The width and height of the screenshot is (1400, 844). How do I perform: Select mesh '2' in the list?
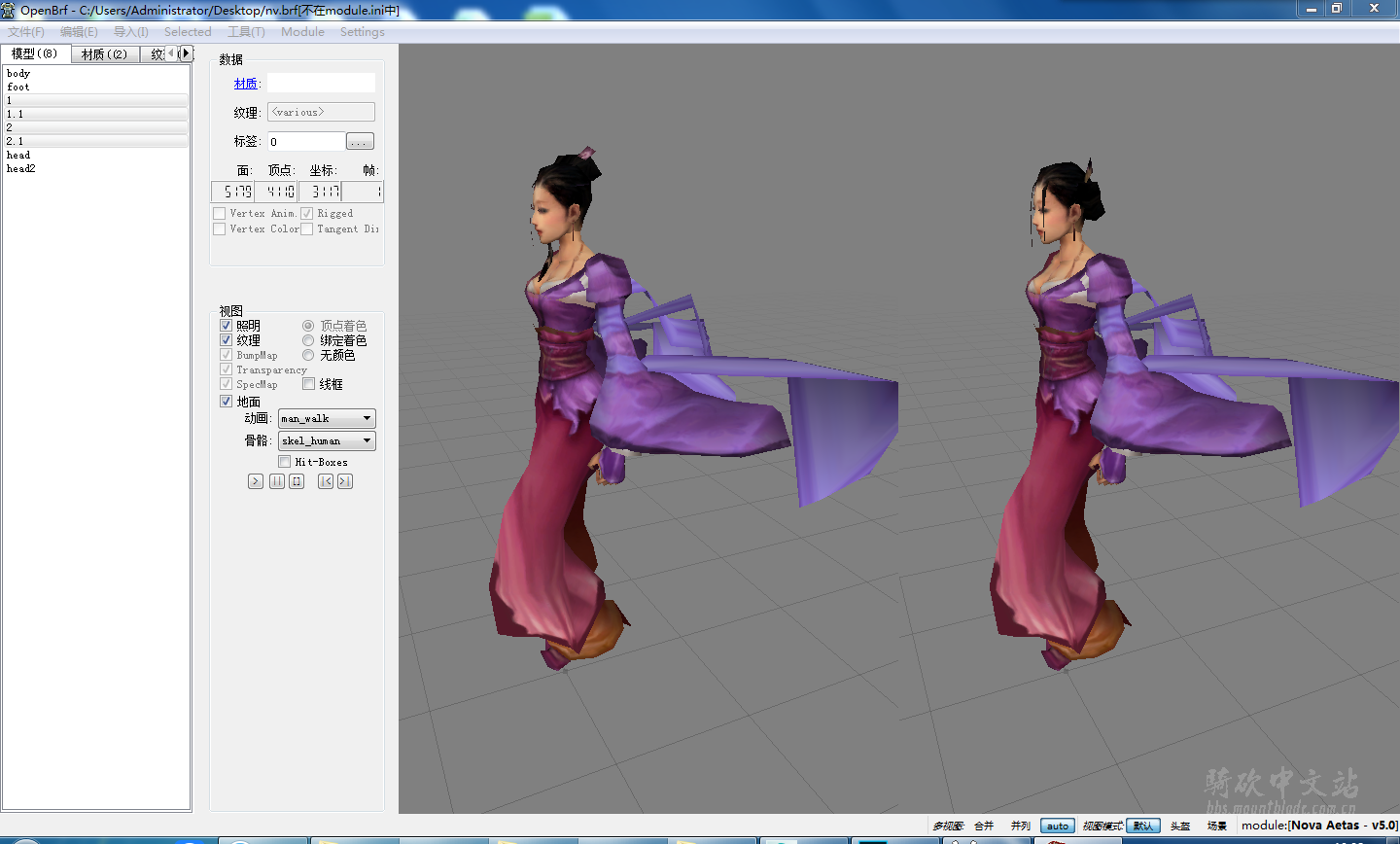click(x=95, y=127)
